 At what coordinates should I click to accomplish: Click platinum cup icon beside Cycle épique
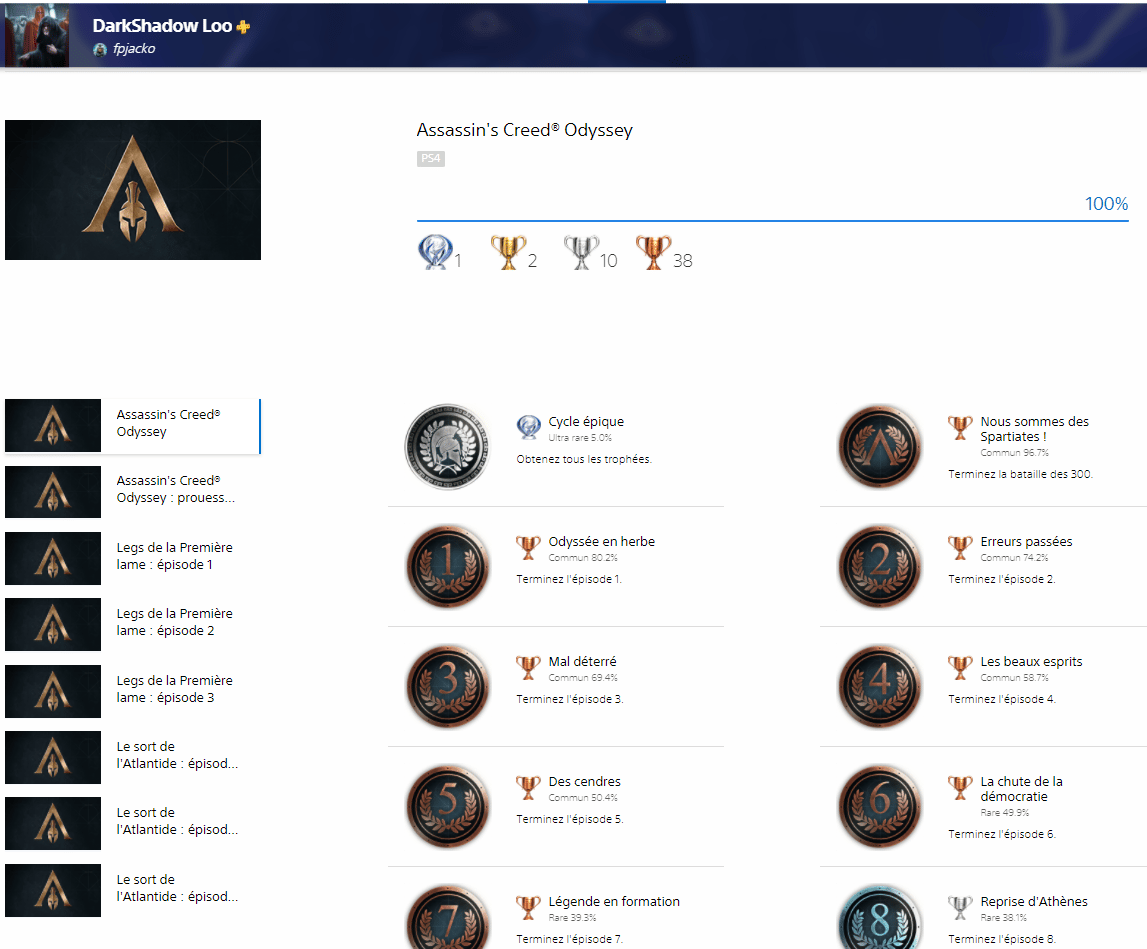(x=528, y=427)
